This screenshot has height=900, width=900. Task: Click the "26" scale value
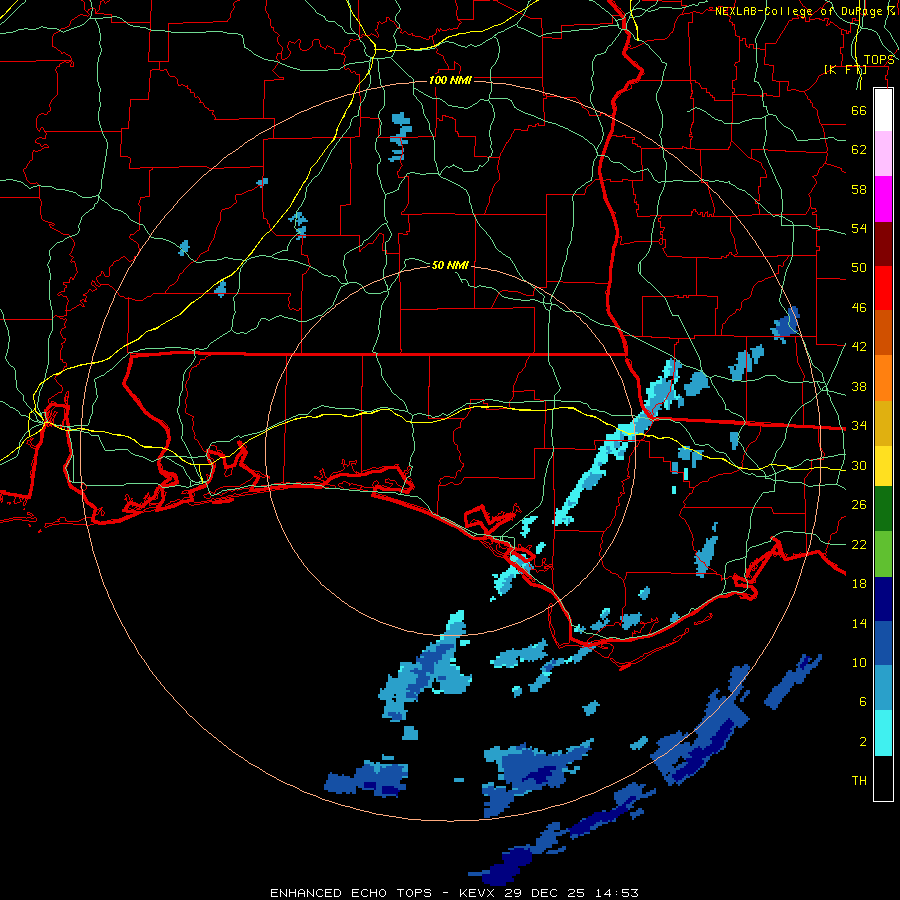[859, 505]
